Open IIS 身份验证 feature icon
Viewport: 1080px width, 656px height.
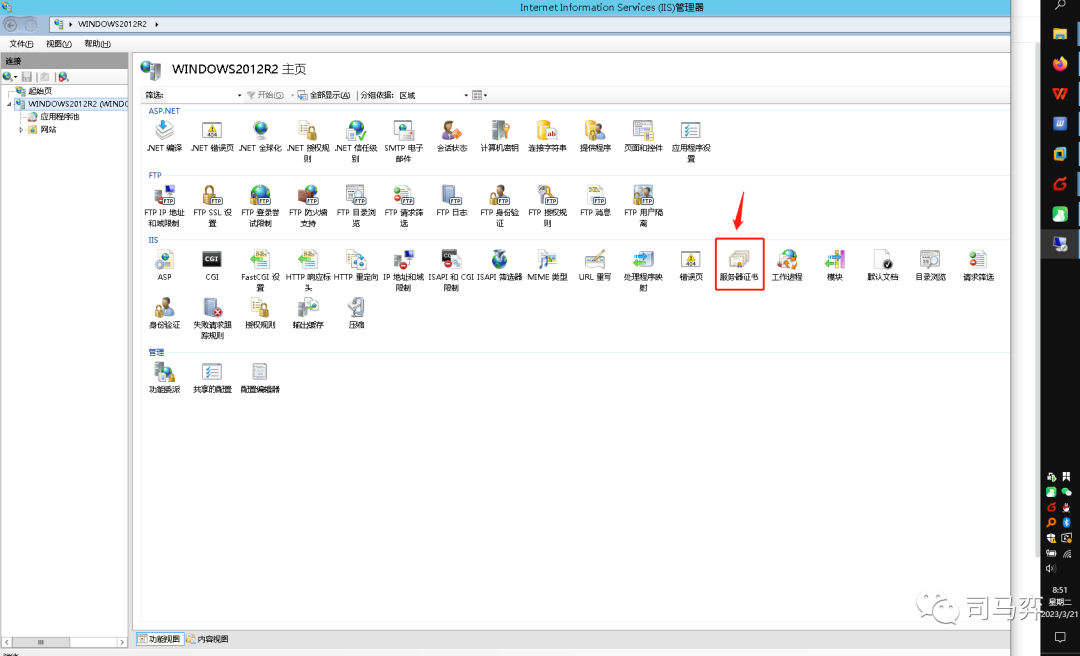point(164,314)
